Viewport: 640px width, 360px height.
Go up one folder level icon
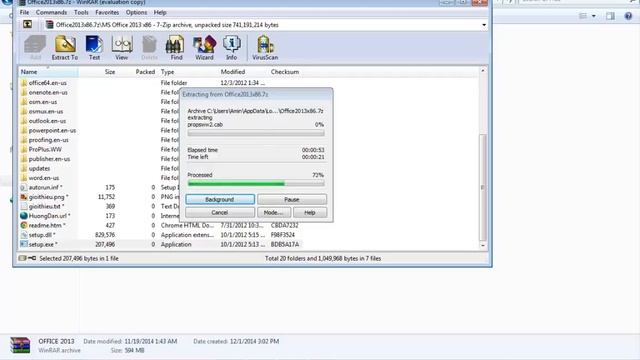click(27, 24)
